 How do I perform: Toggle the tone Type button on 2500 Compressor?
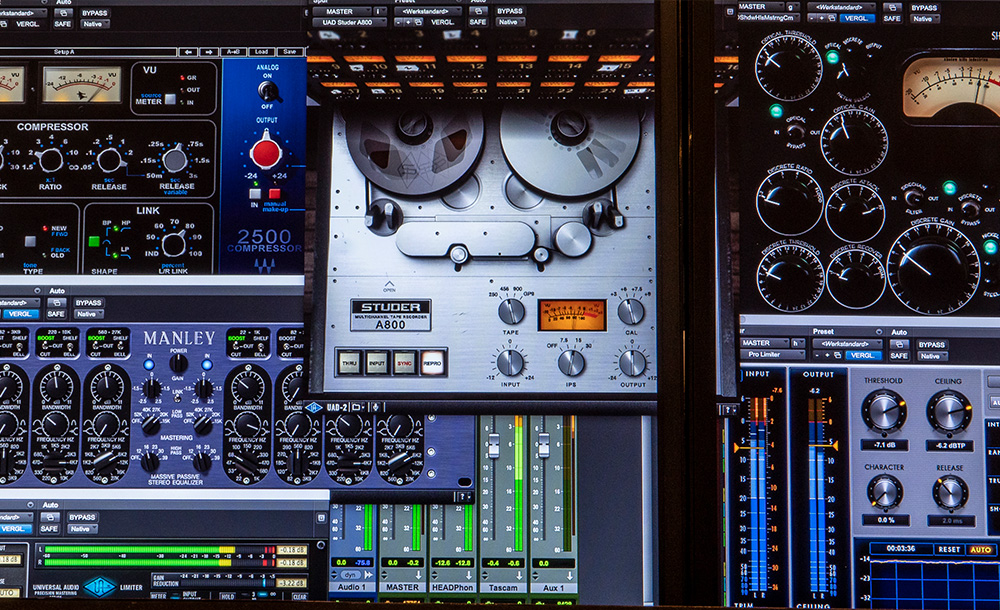pyautogui.click(x=30, y=241)
